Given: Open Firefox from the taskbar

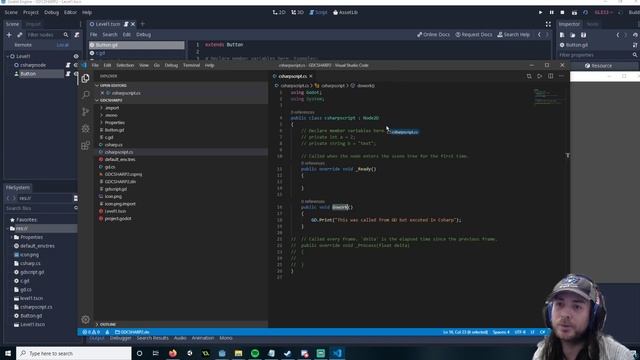Looking at the screenshot, I should (x=173, y=353).
